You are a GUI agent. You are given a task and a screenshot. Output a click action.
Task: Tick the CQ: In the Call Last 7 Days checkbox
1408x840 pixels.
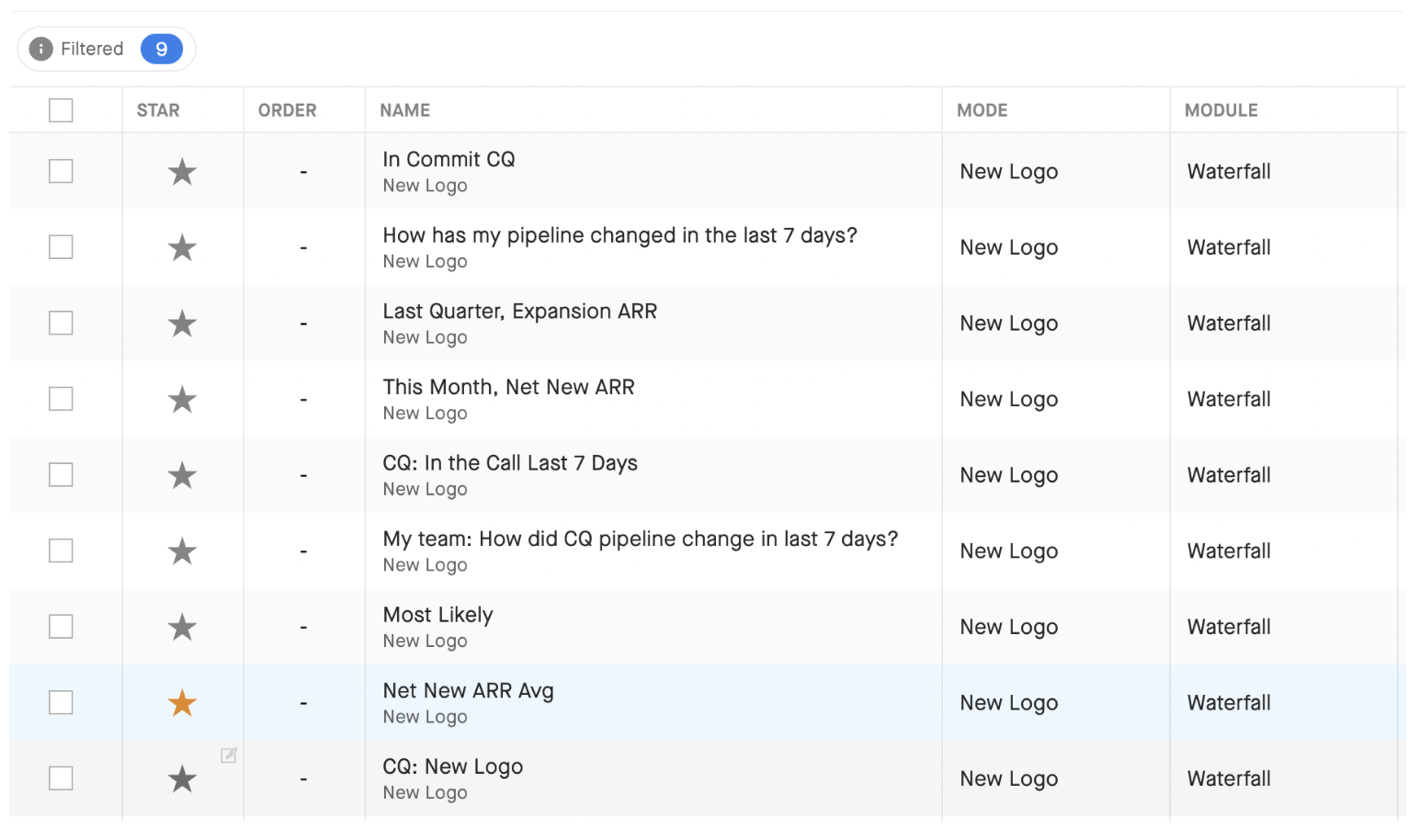[x=61, y=474]
